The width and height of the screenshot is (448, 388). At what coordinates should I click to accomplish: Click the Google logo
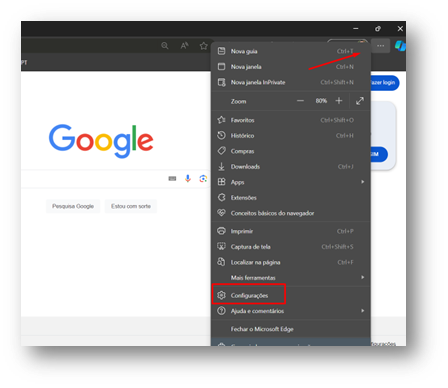[101, 141]
